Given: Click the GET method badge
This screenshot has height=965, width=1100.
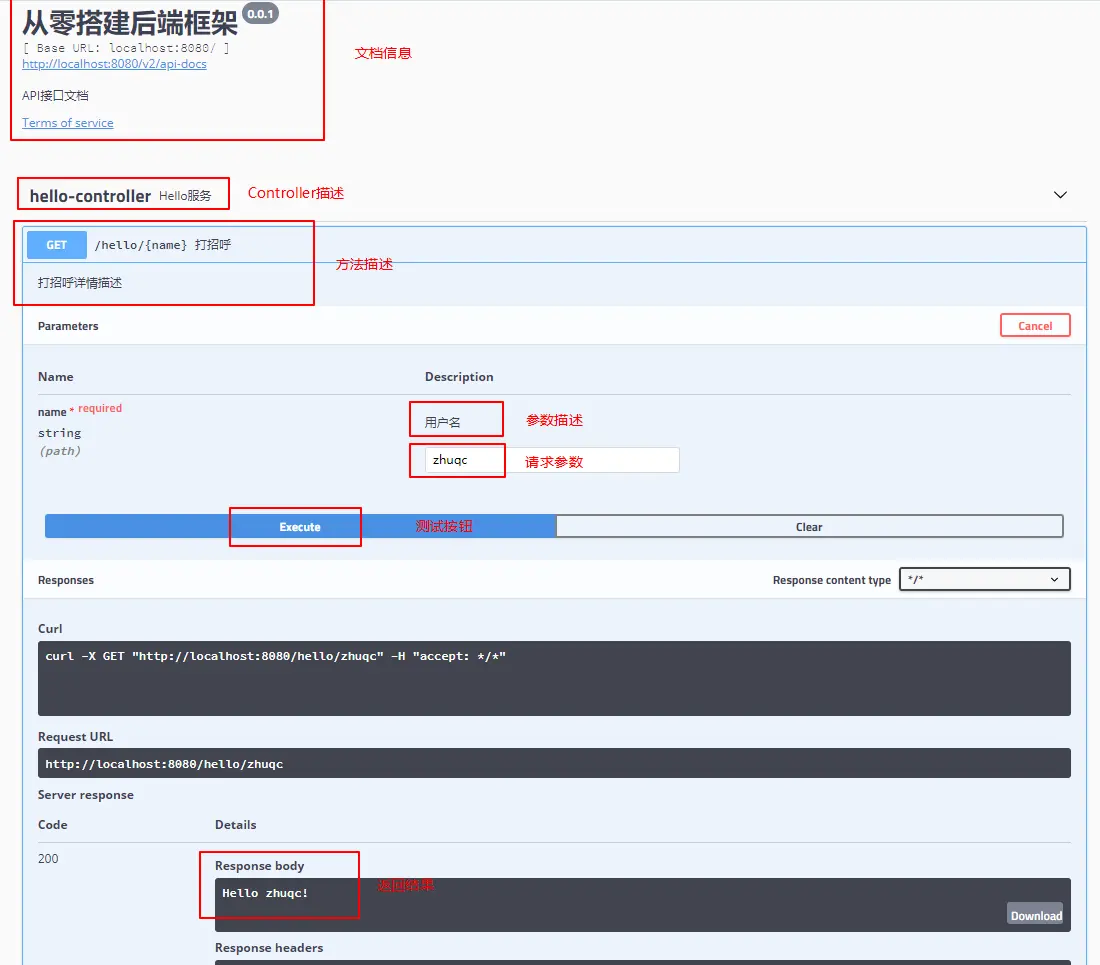Looking at the screenshot, I should [57, 245].
